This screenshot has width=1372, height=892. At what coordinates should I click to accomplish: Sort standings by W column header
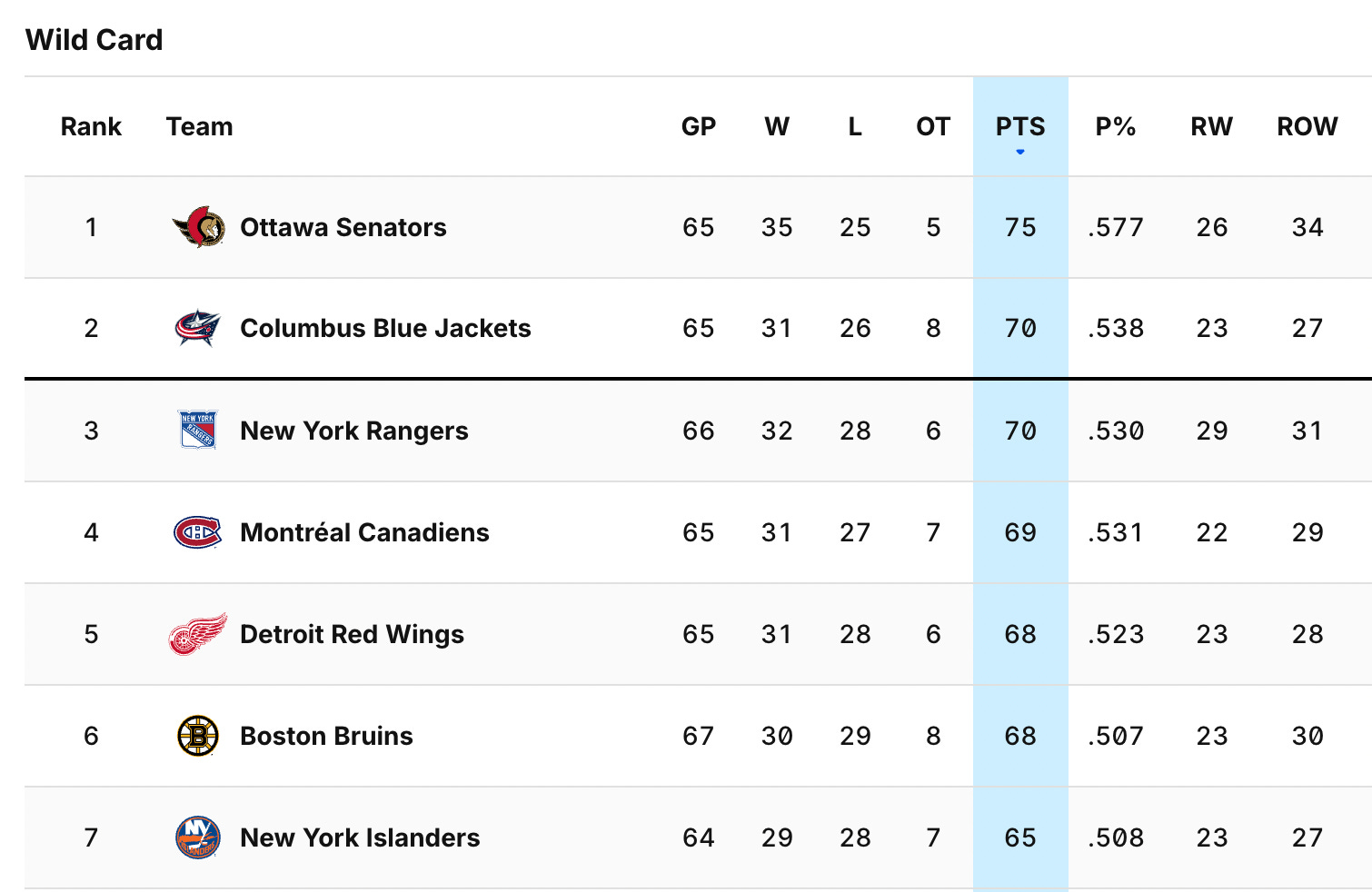coord(777,126)
